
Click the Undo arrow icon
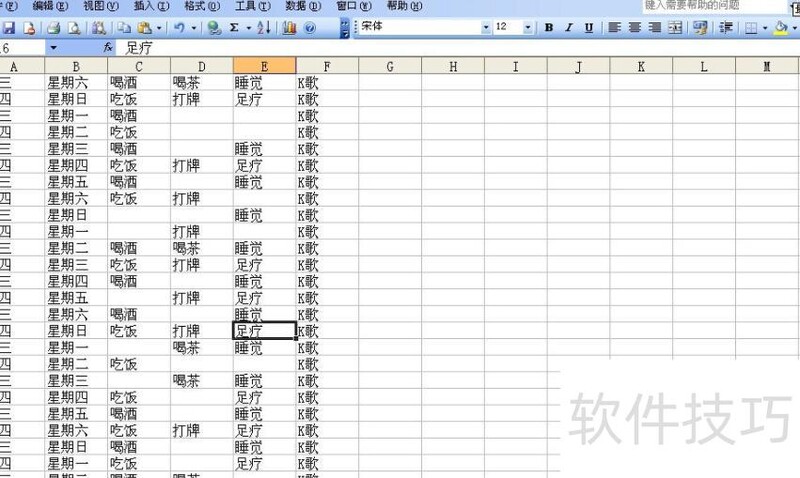point(179,28)
